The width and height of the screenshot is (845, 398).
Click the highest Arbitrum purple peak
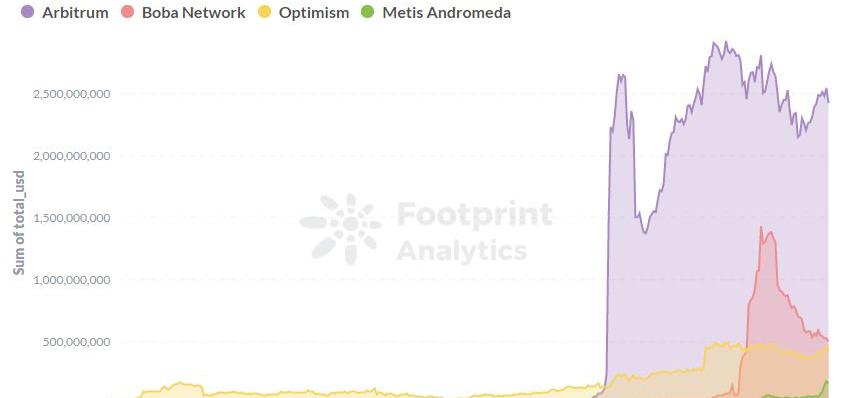[x=725, y=43]
